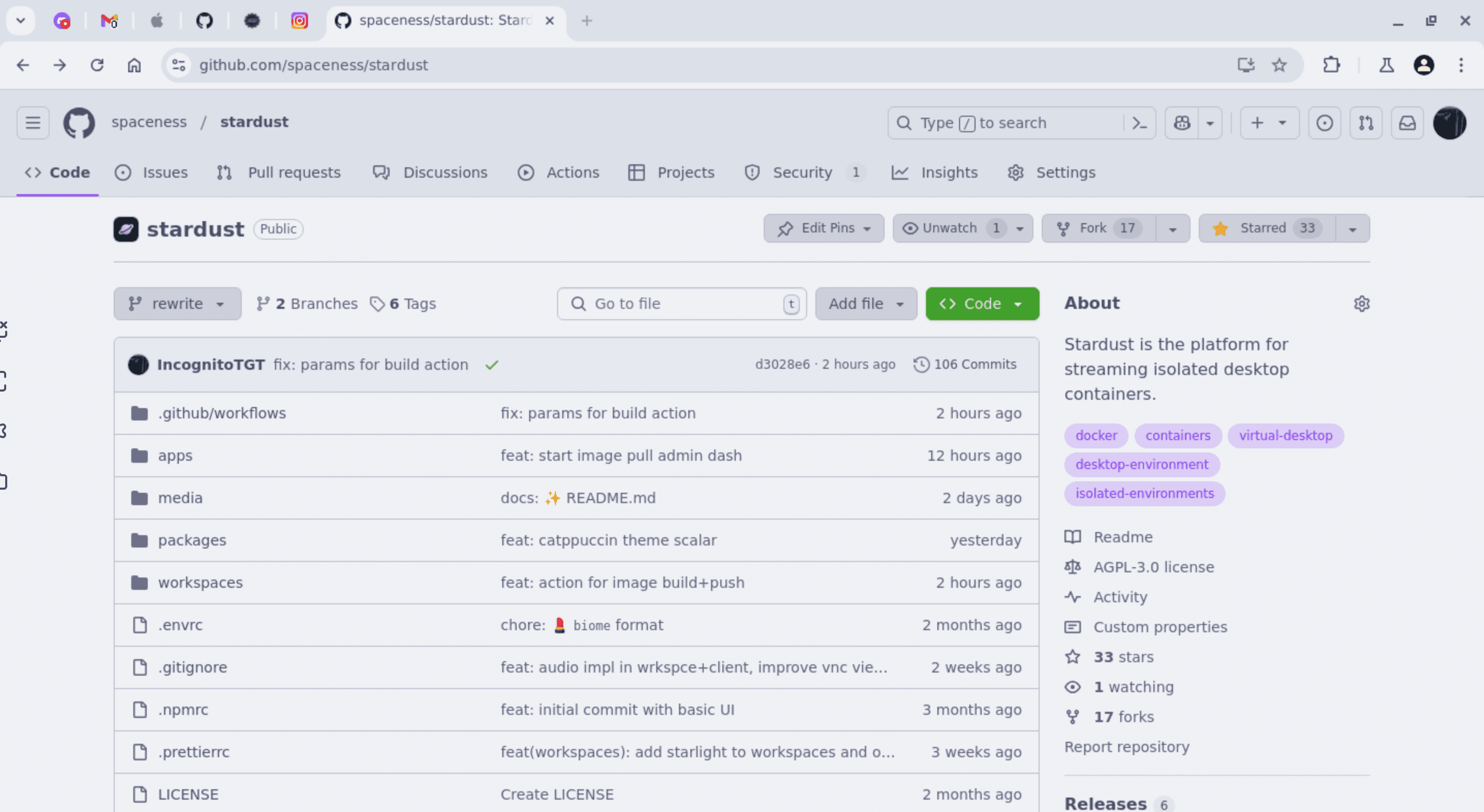Bookmark this page with star icon
Viewport: 1484px width, 812px height.
click(x=1279, y=65)
